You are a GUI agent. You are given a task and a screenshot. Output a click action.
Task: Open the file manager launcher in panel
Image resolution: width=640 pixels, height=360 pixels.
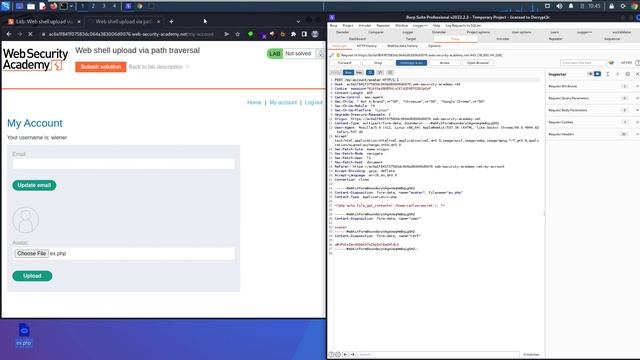[x=31, y=6]
